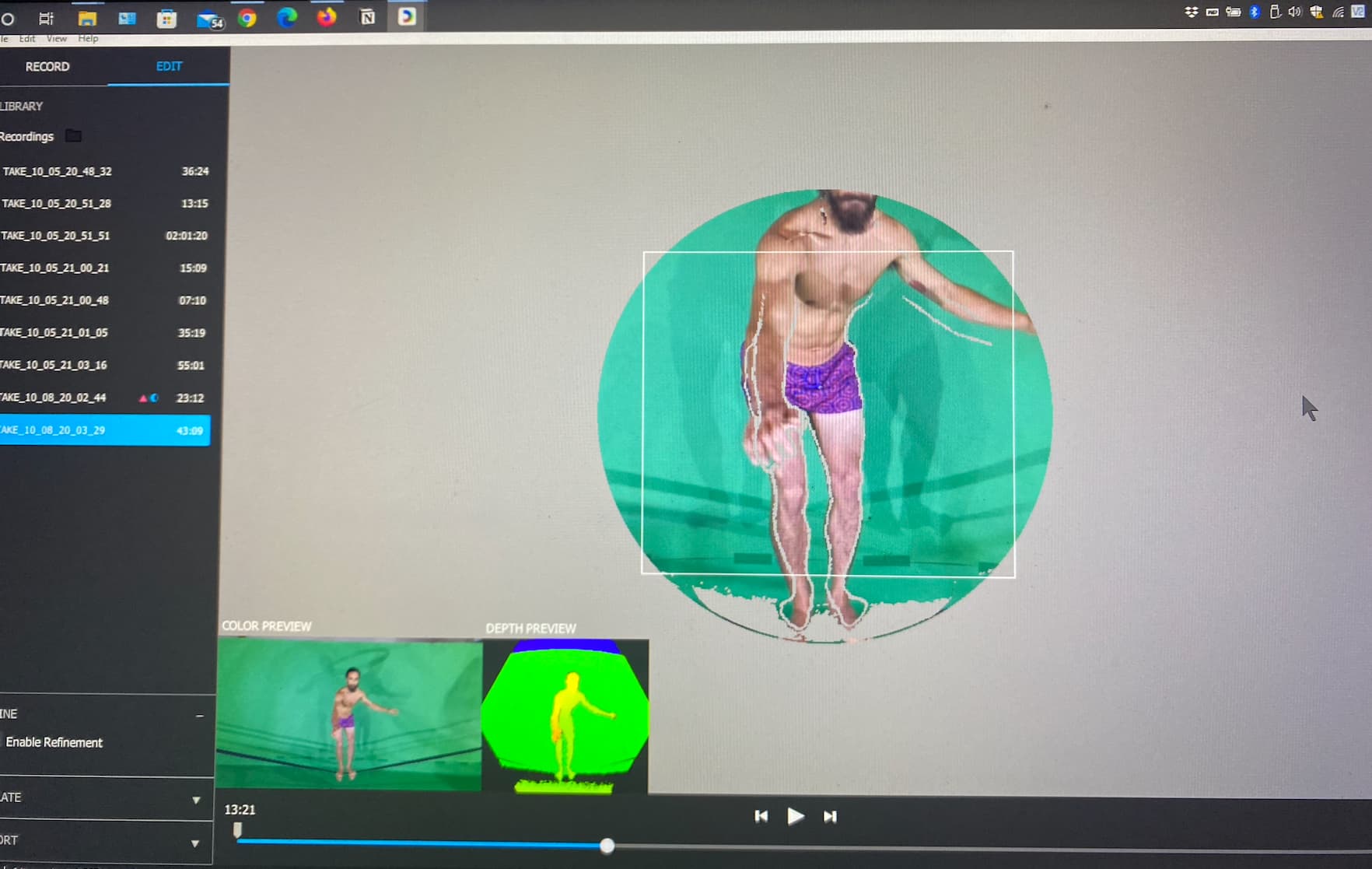The height and width of the screenshot is (869, 1372).
Task: Click the Dropbox tray icon
Action: pyautogui.click(x=1191, y=12)
